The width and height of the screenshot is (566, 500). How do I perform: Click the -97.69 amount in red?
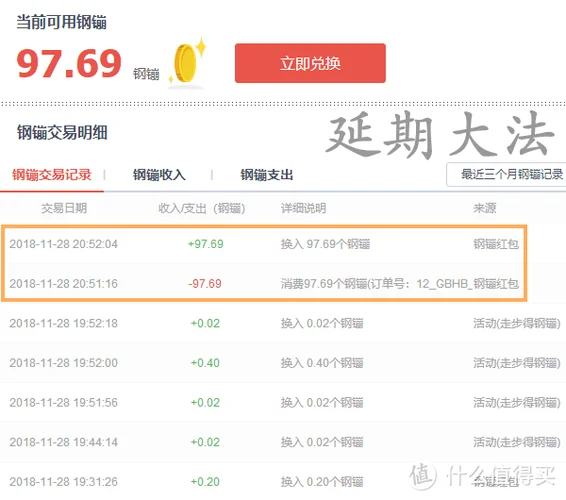click(205, 284)
